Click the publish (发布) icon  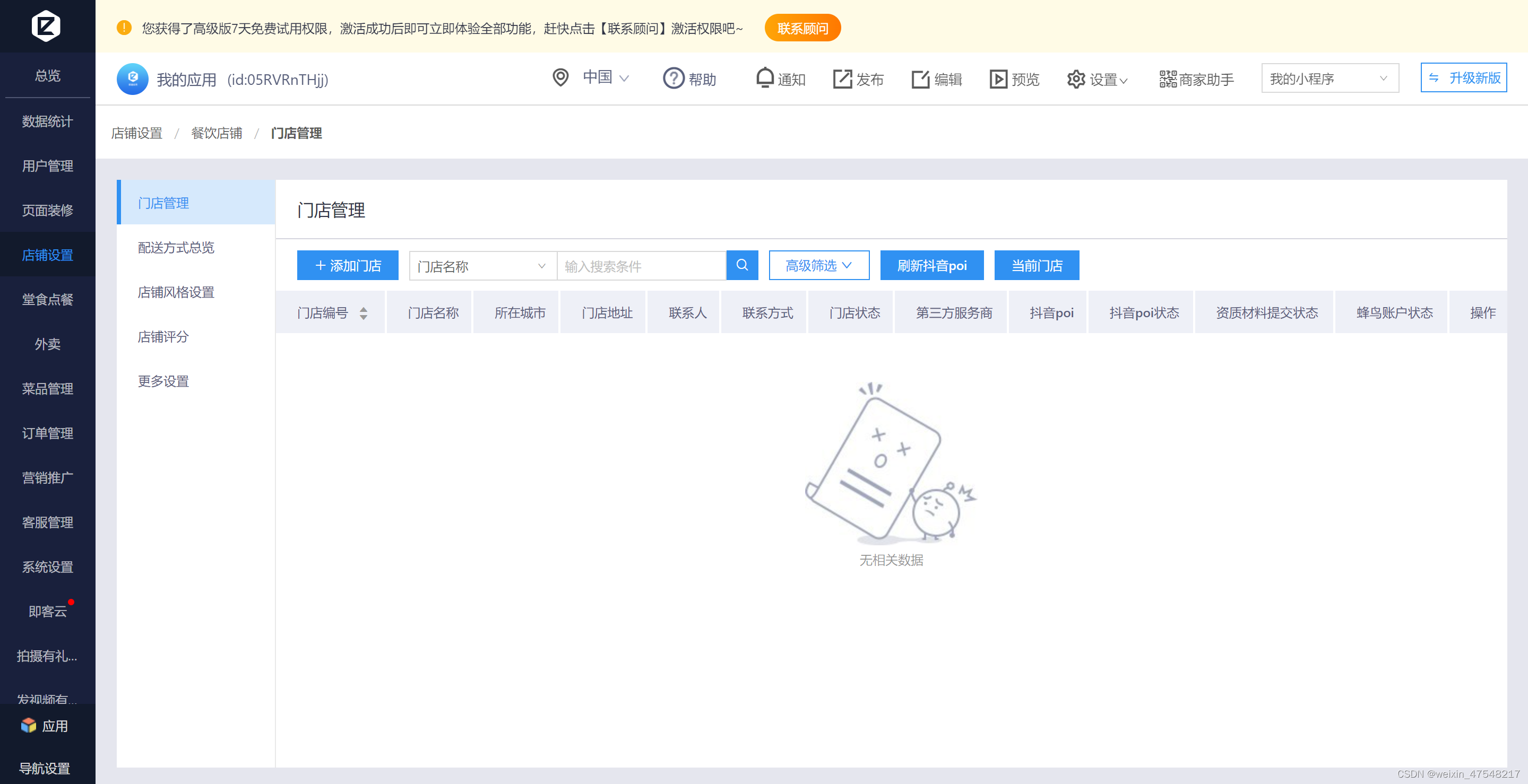click(842, 79)
